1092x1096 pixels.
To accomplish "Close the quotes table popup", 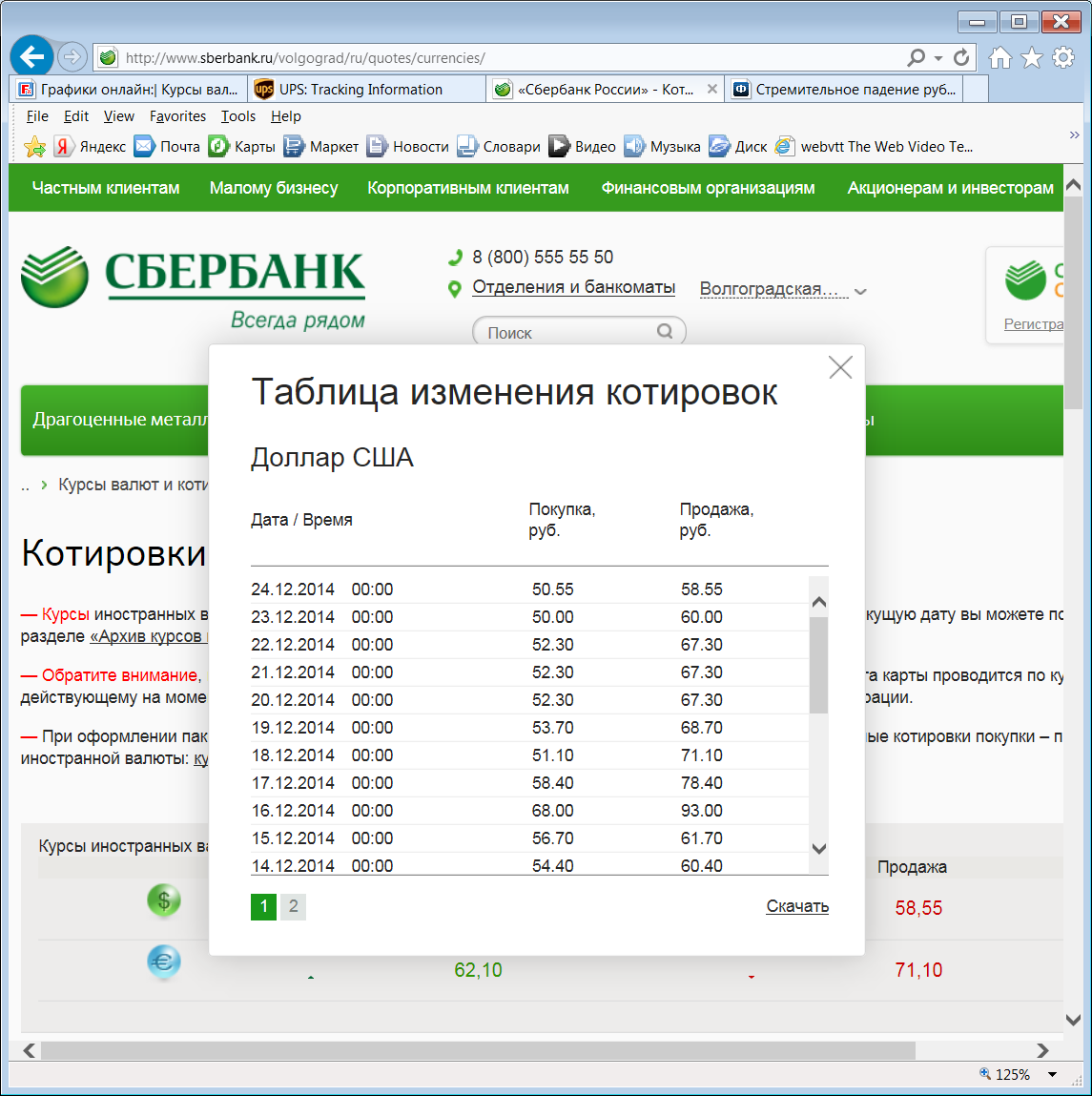I will tap(840, 367).
